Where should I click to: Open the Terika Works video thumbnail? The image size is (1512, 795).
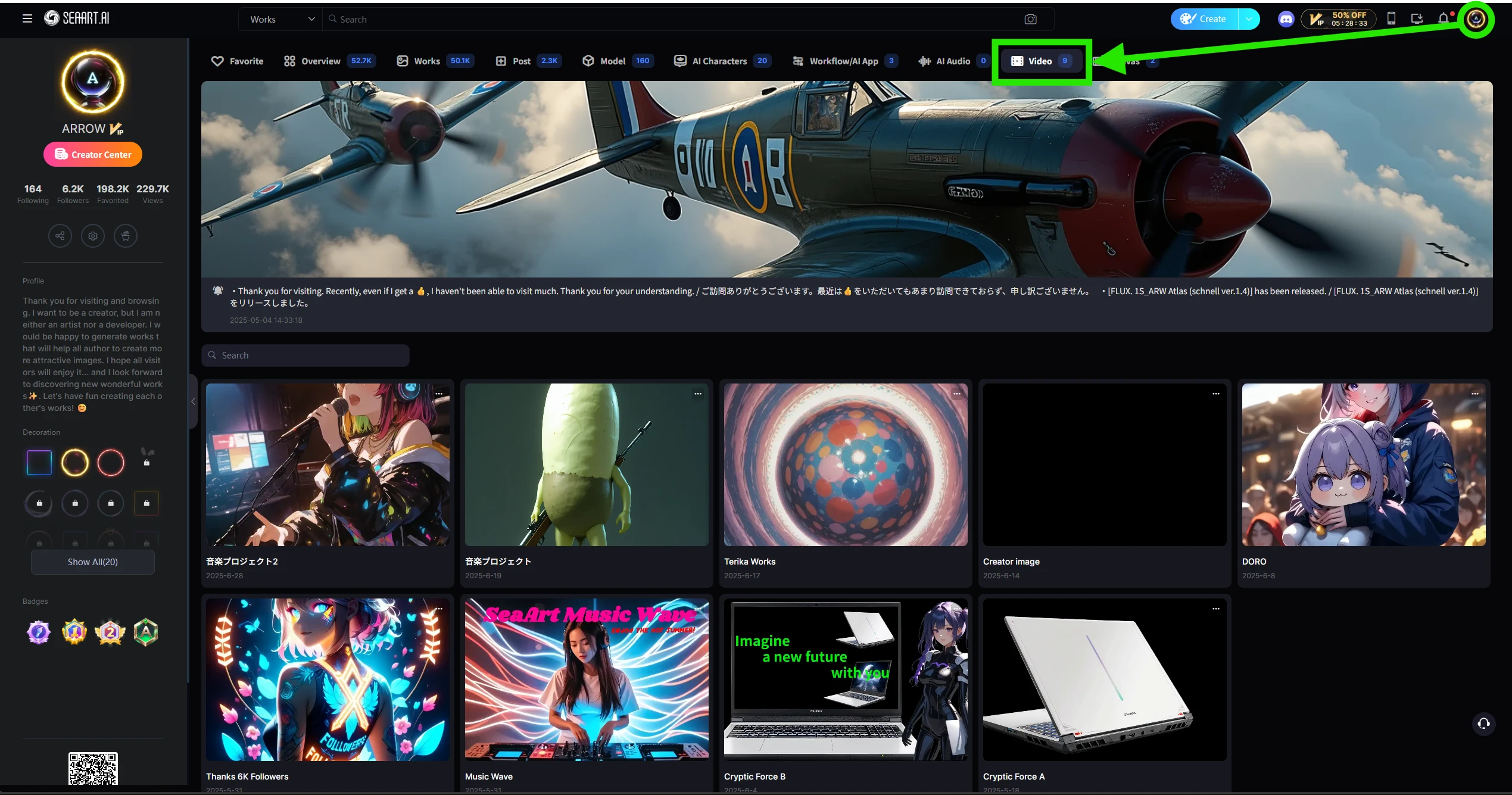(x=845, y=464)
